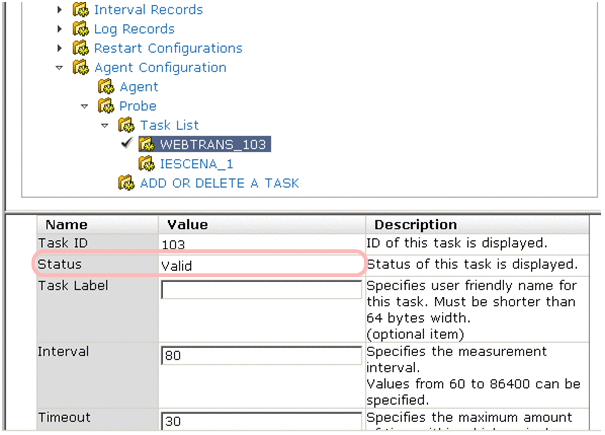Screen dimensions: 605x435
Task: Open ADD OR DELETE A TASK link
Action: click(219, 183)
